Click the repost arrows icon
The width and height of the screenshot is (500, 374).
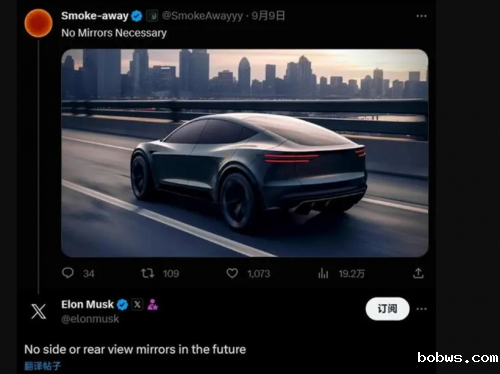click(147, 273)
